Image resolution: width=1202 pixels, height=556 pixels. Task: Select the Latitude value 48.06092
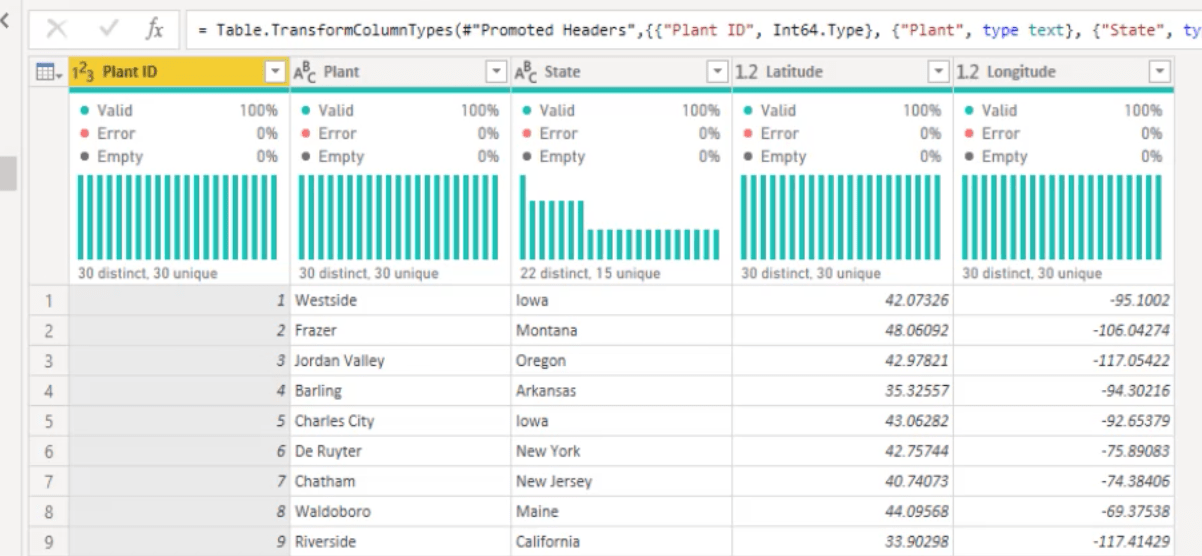(x=842, y=330)
